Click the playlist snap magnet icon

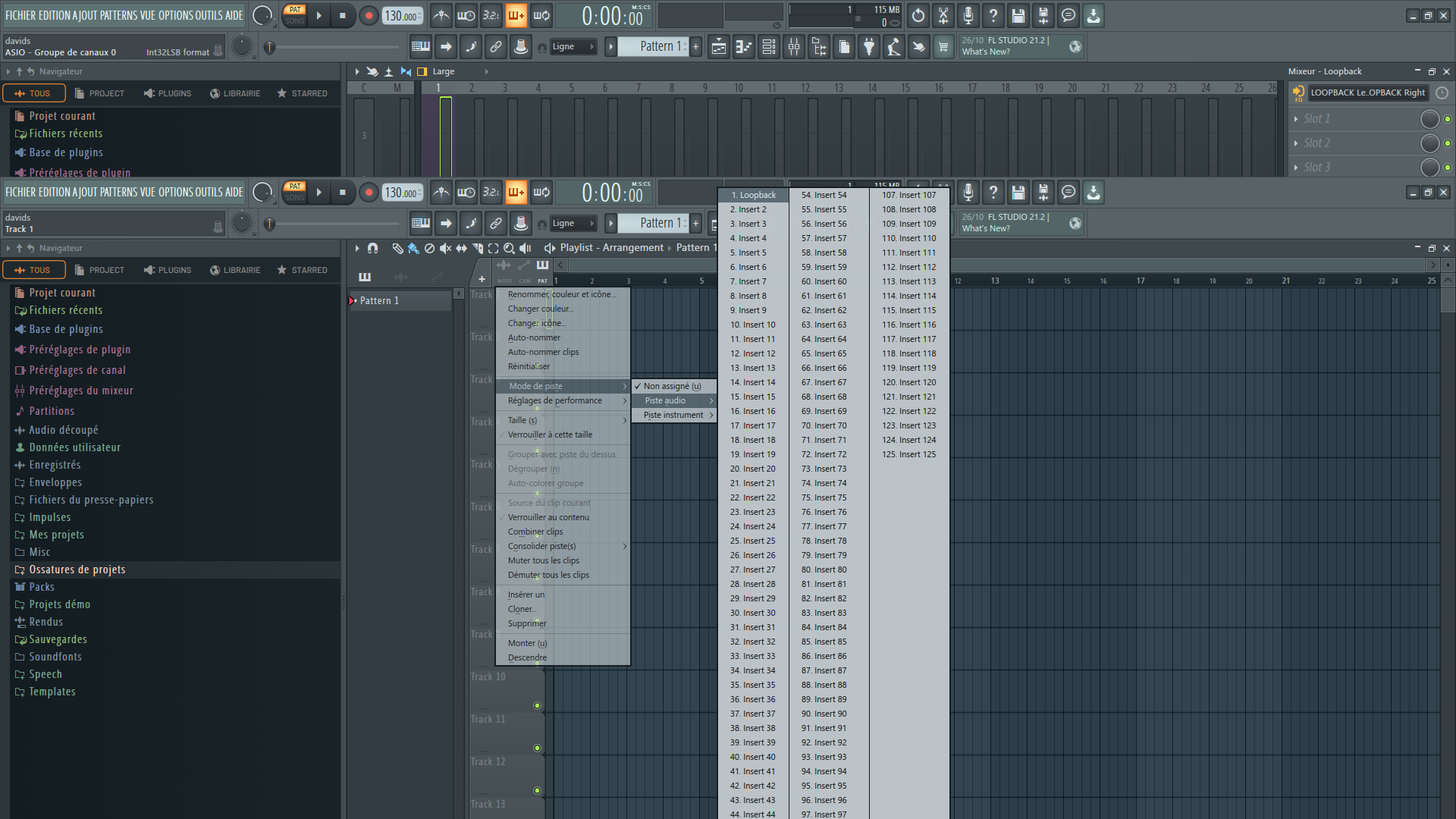click(x=372, y=248)
